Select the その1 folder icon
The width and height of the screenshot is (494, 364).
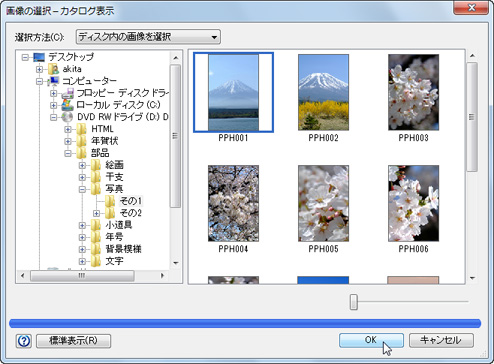[110, 201]
